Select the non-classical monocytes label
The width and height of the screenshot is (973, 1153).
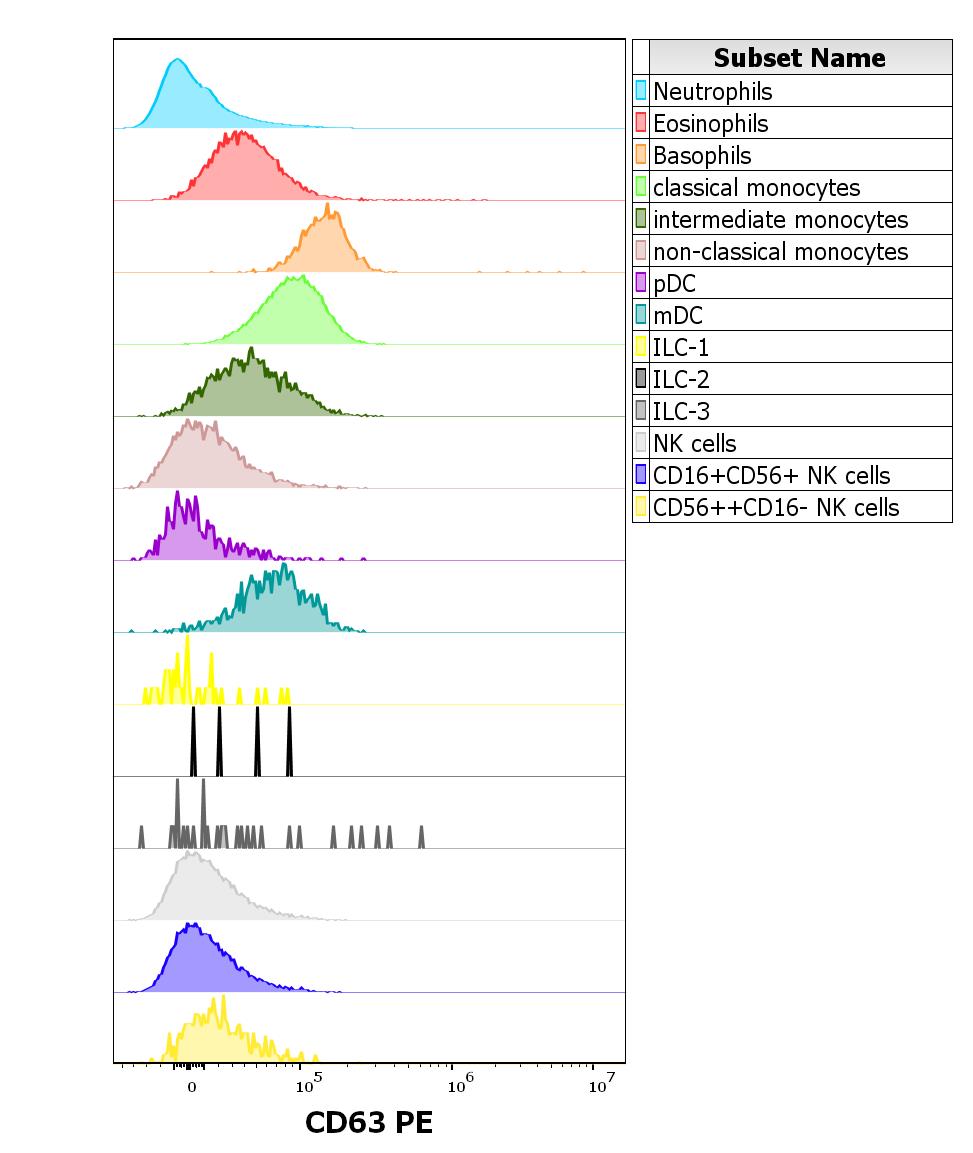(780, 251)
